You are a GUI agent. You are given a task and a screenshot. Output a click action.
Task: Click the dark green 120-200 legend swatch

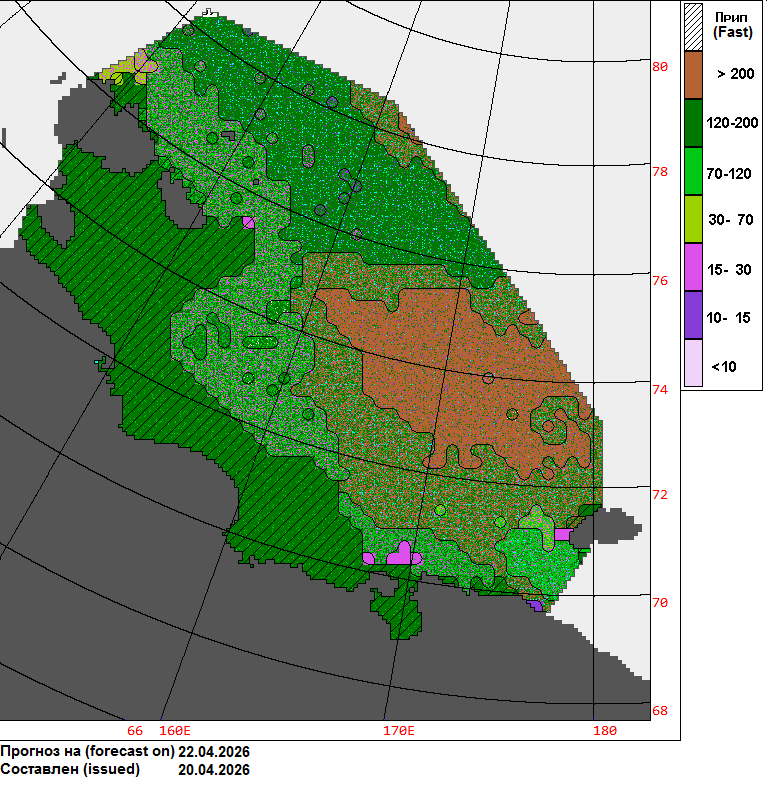point(694,123)
